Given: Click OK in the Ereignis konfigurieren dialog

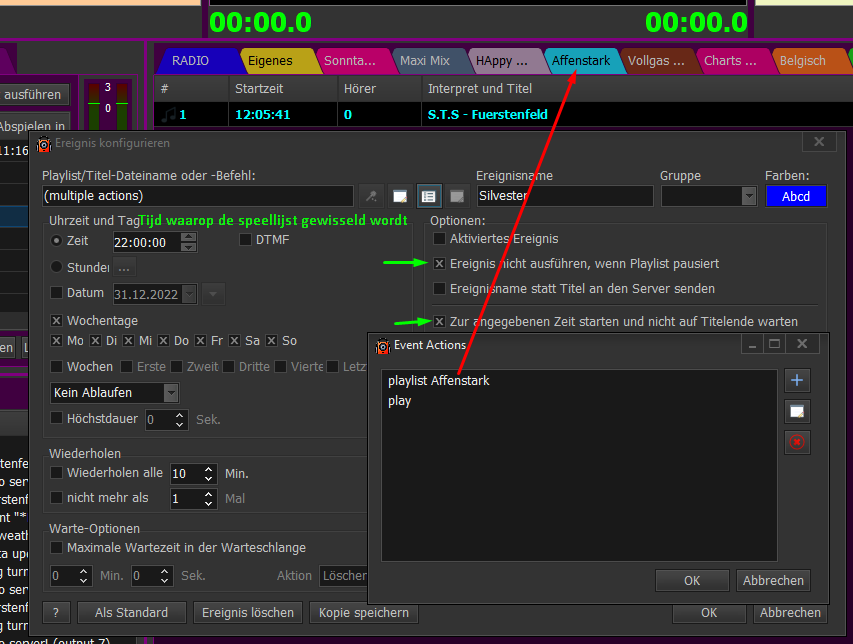Looking at the screenshot, I should coord(709,612).
